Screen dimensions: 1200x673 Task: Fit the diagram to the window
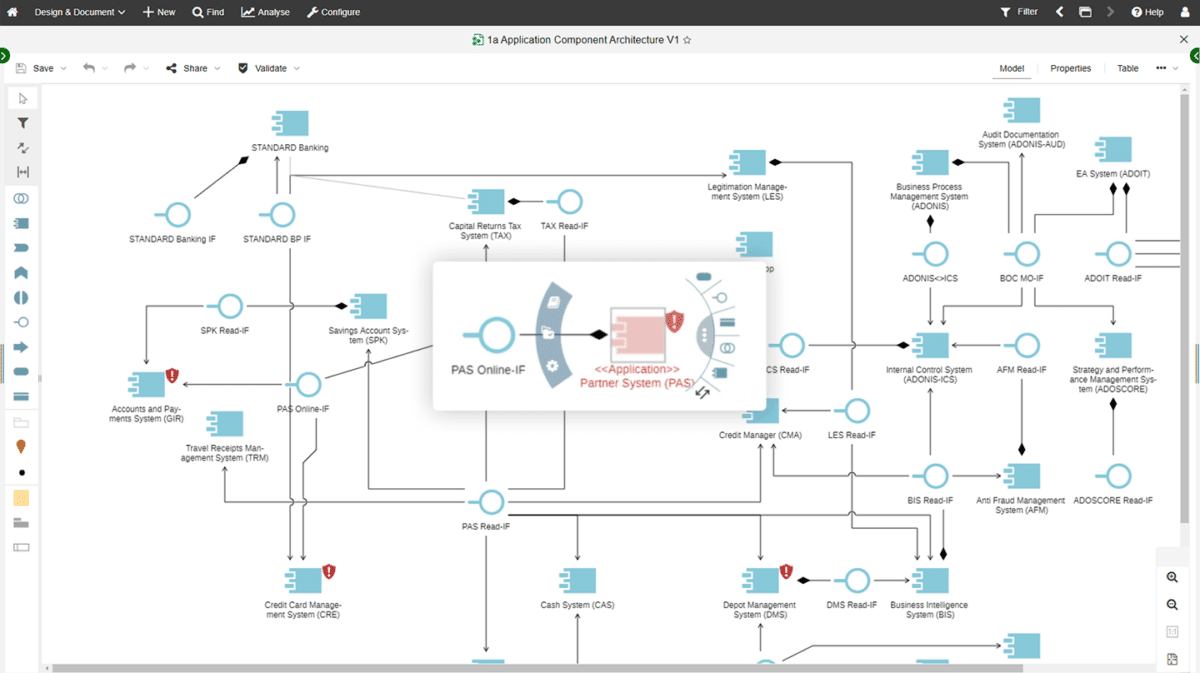(1171, 658)
